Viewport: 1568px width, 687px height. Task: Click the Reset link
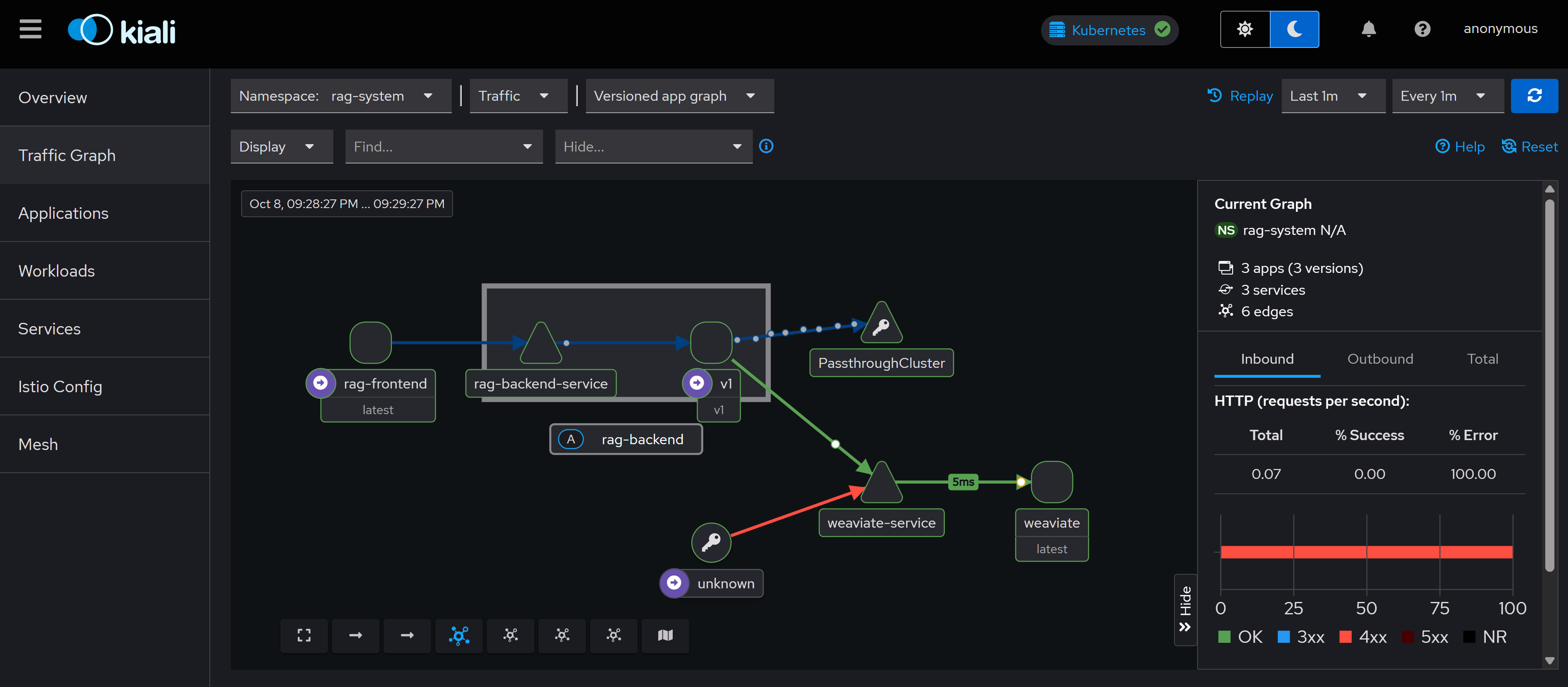(1530, 147)
